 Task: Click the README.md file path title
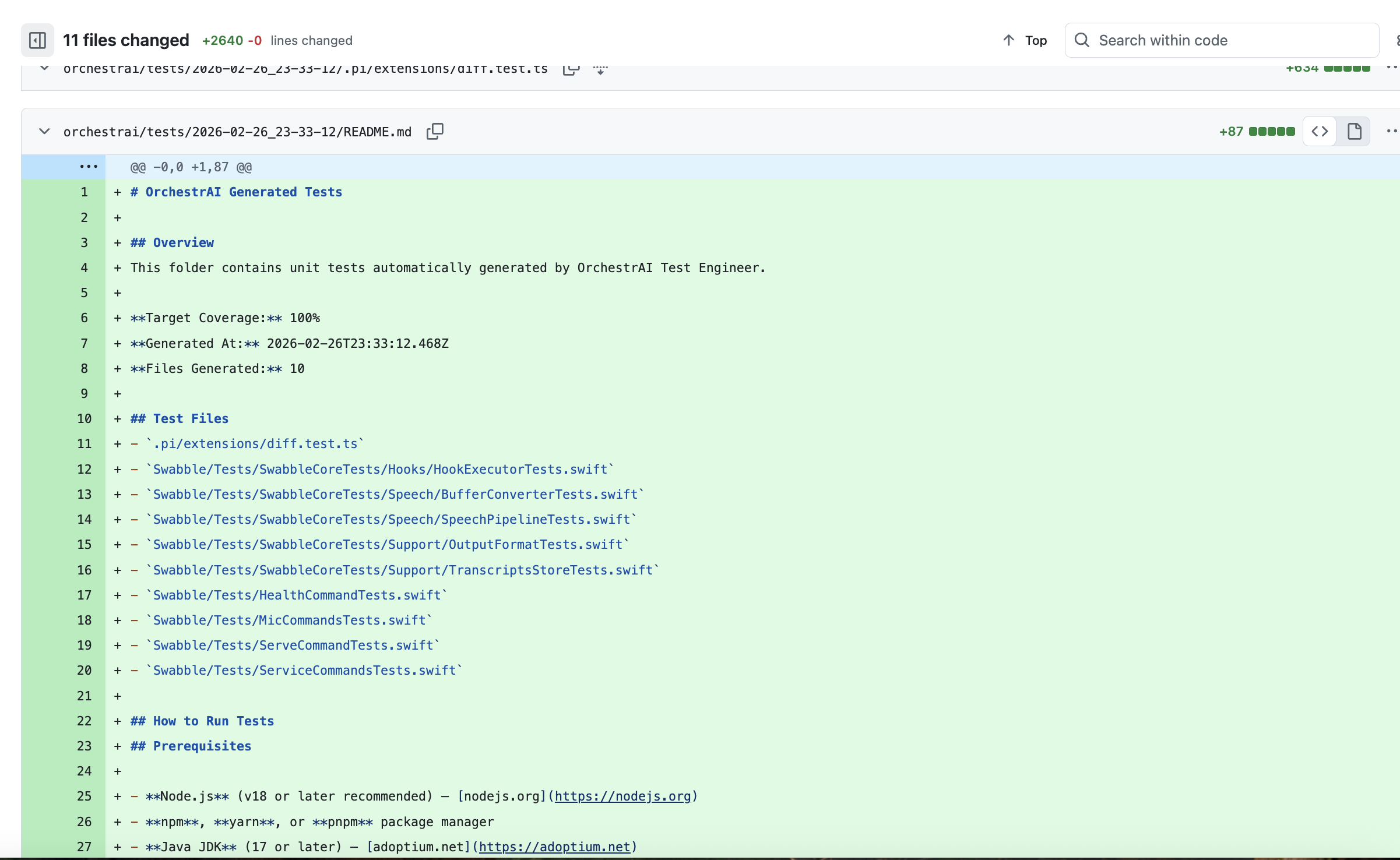[237, 132]
